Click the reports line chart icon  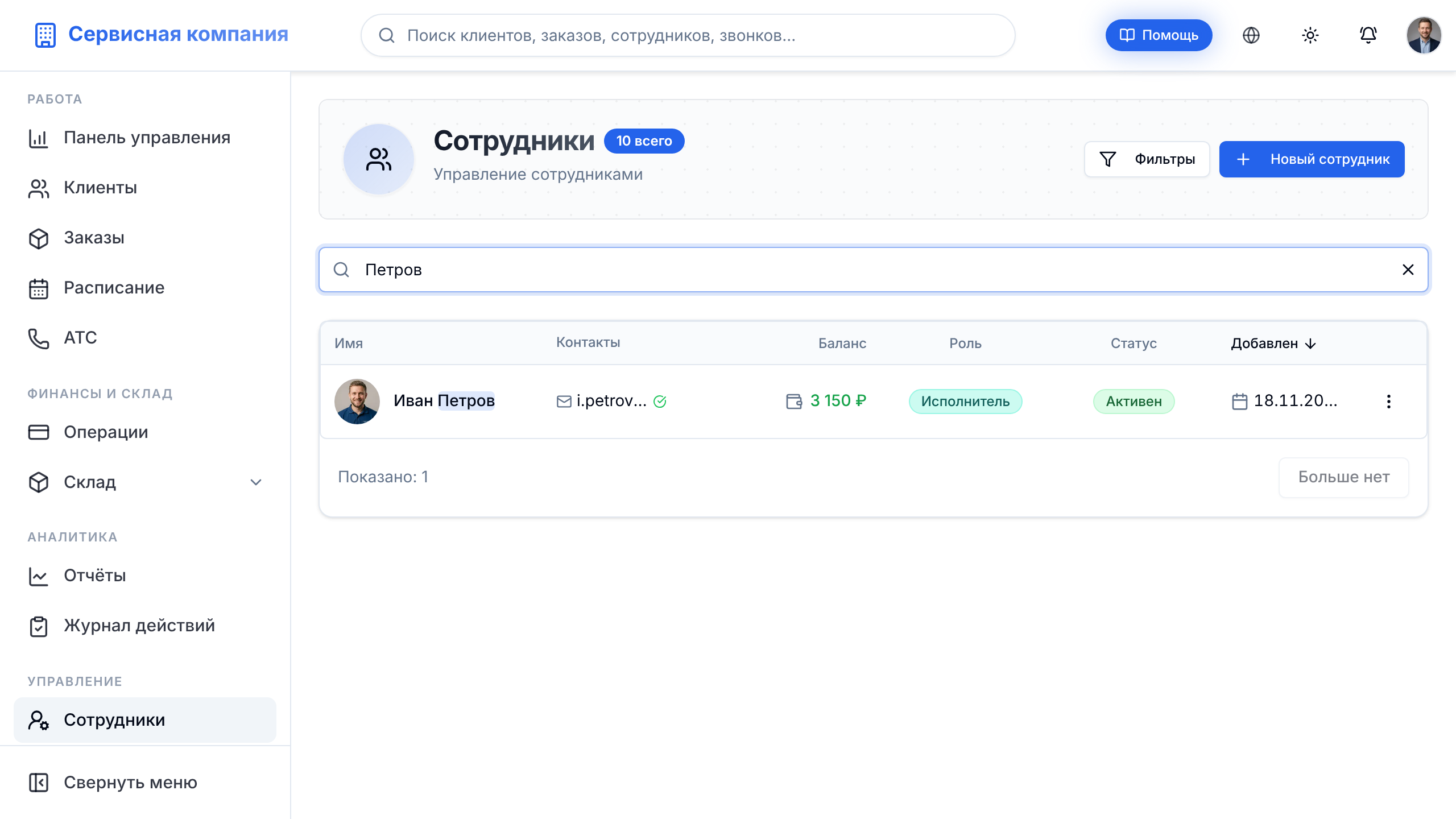coord(39,576)
